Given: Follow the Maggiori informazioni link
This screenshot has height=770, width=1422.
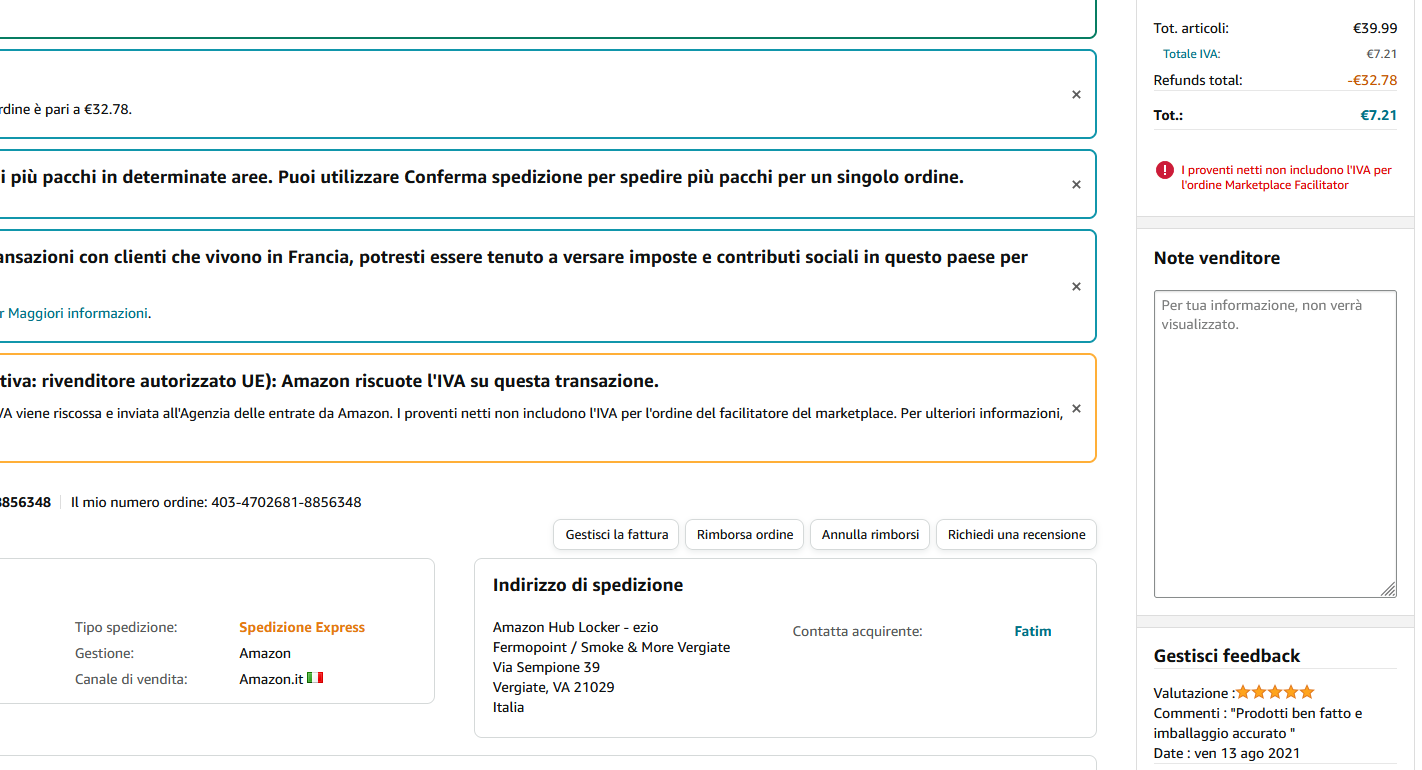Looking at the screenshot, I should pyautogui.click(x=78, y=313).
